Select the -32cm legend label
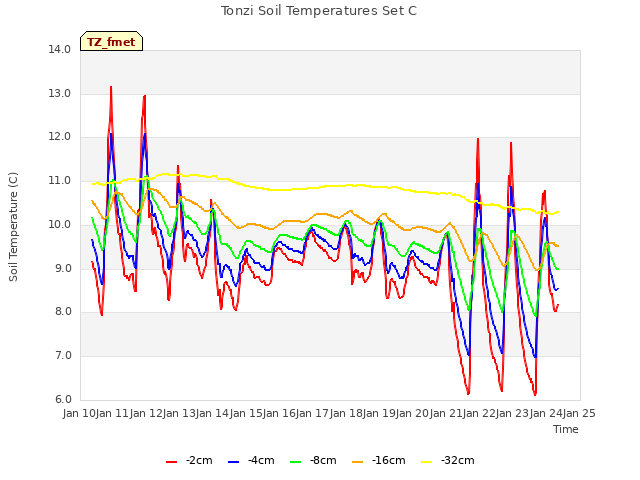Viewport: 640px width, 480px height. point(458,461)
